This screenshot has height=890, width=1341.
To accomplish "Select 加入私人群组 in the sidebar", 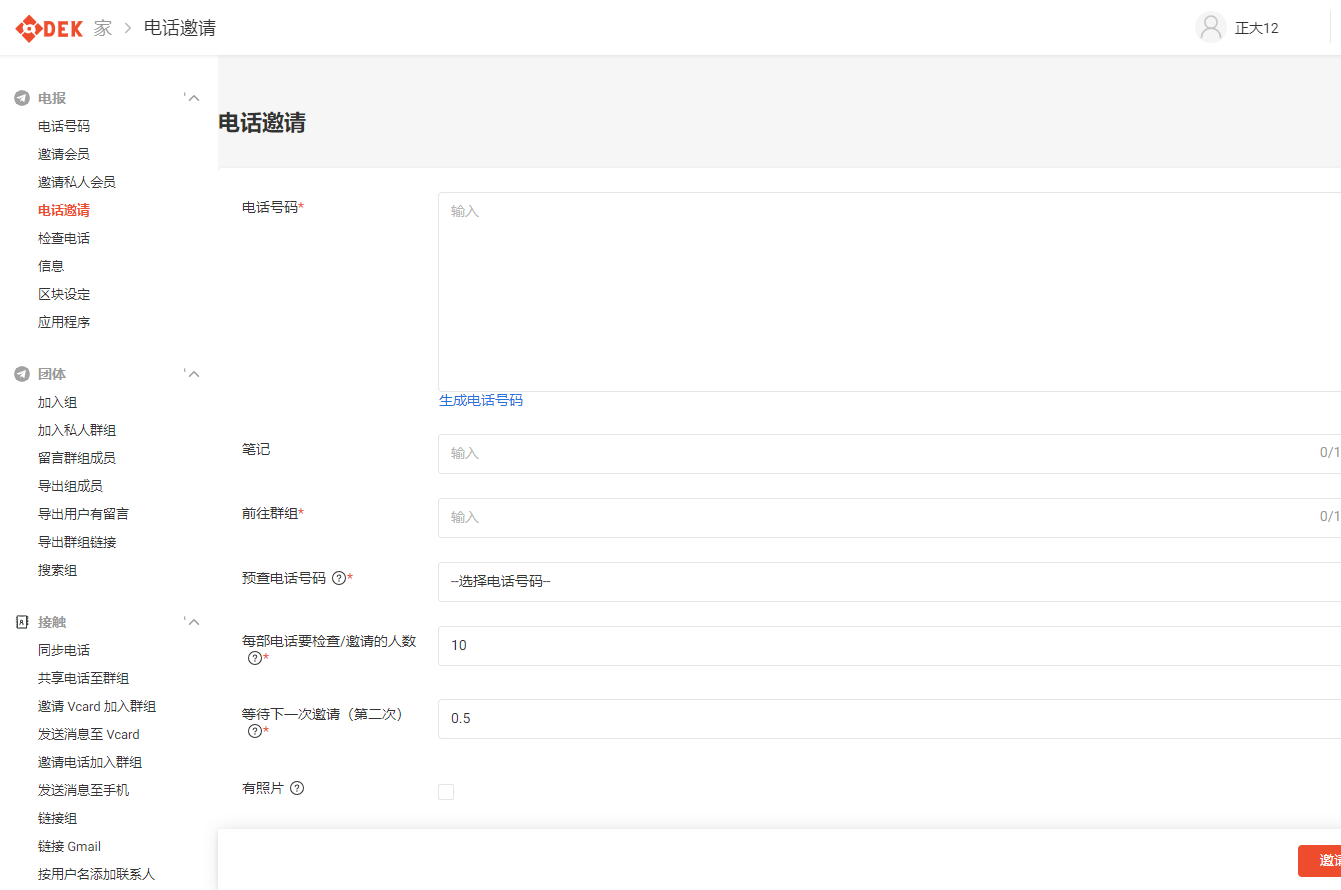I will point(77,430).
